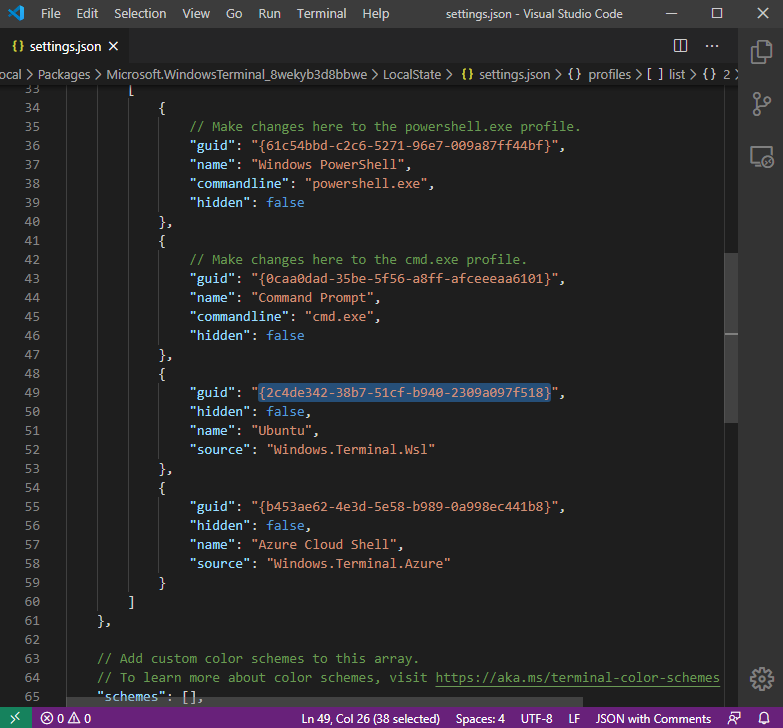Change indentation via Spaces: 4

tap(480, 718)
